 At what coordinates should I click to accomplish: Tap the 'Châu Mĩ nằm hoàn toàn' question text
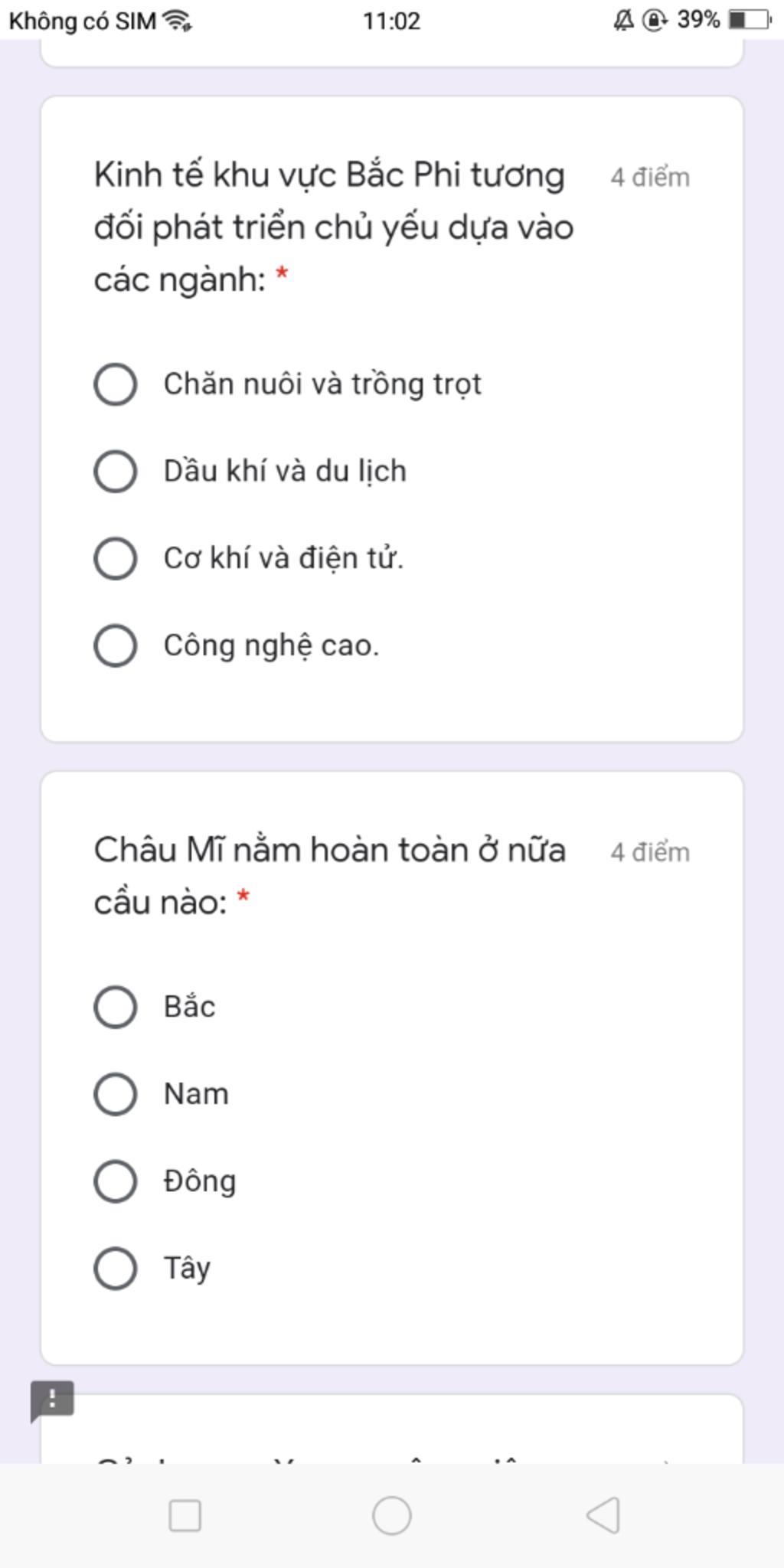[x=330, y=876]
